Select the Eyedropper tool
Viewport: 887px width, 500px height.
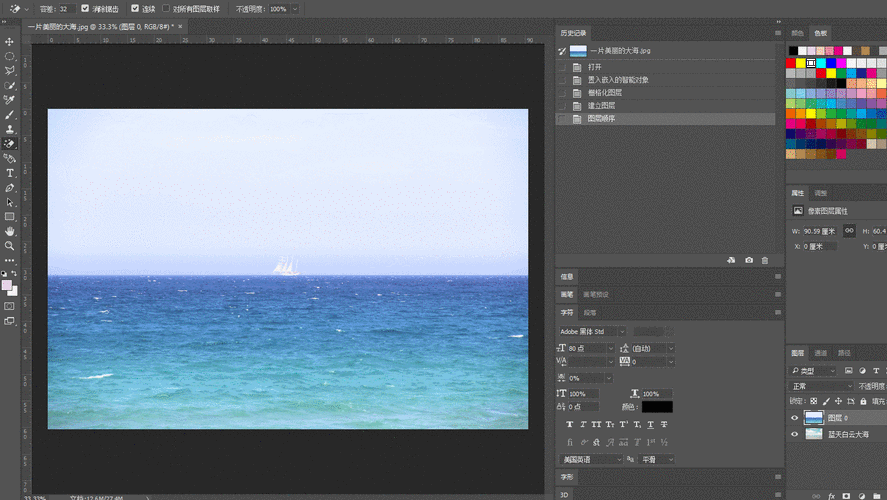(x=10, y=100)
